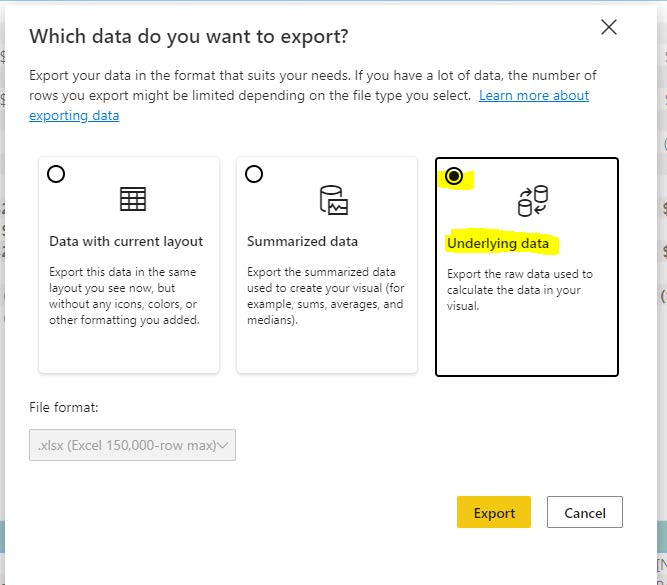Click the "Data with current layout" card title
Screen dimensions: 667x585
point(126,241)
